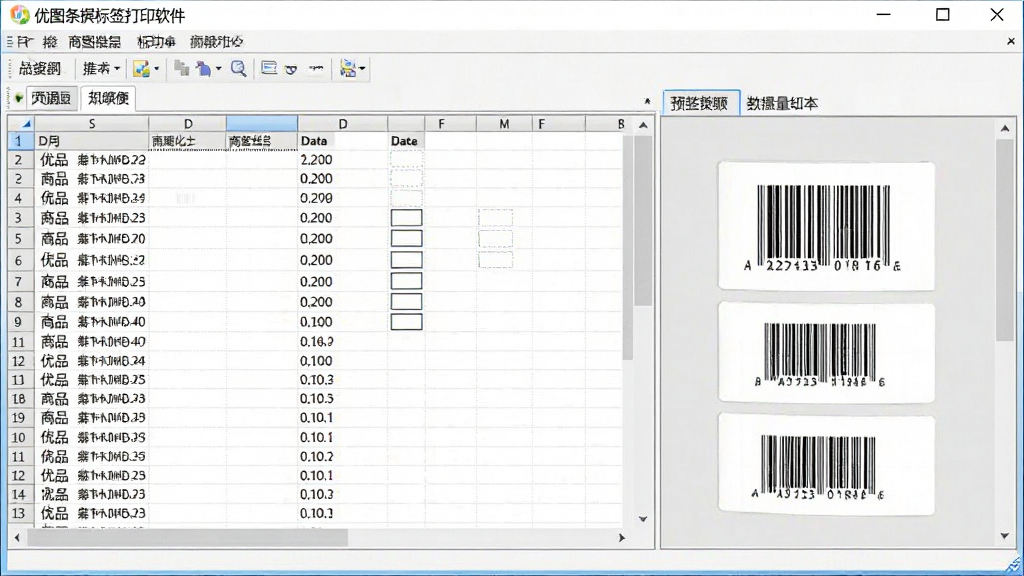Select the middle barcode label preview
This screenshot has height=576, width=1024.
(826, 352)
